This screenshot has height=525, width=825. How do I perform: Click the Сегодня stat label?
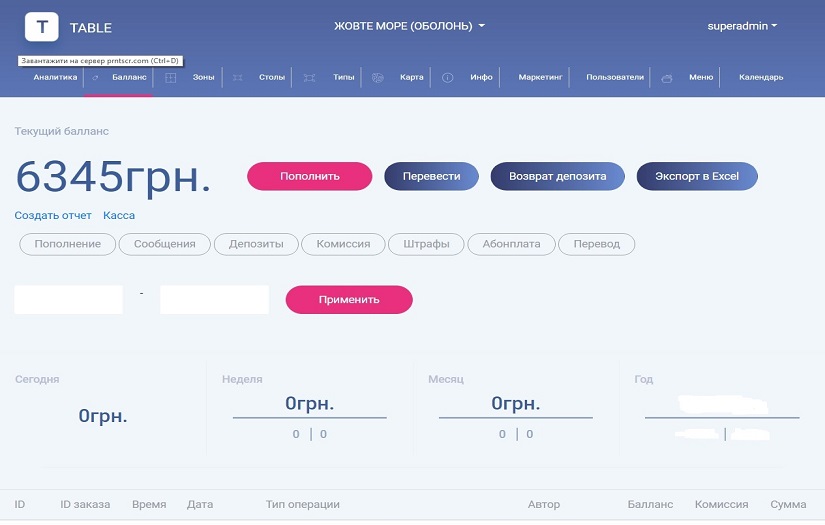tap(37, 379)
